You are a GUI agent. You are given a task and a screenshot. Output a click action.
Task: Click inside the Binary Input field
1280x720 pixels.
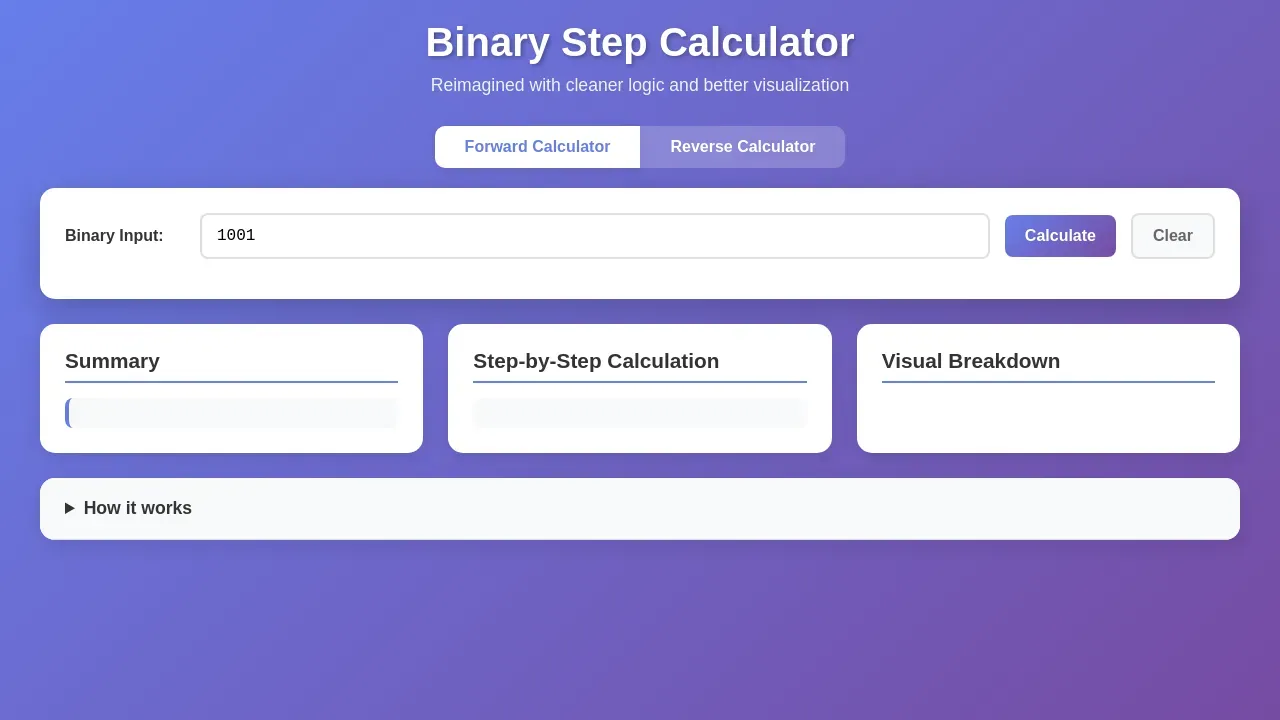594,236
